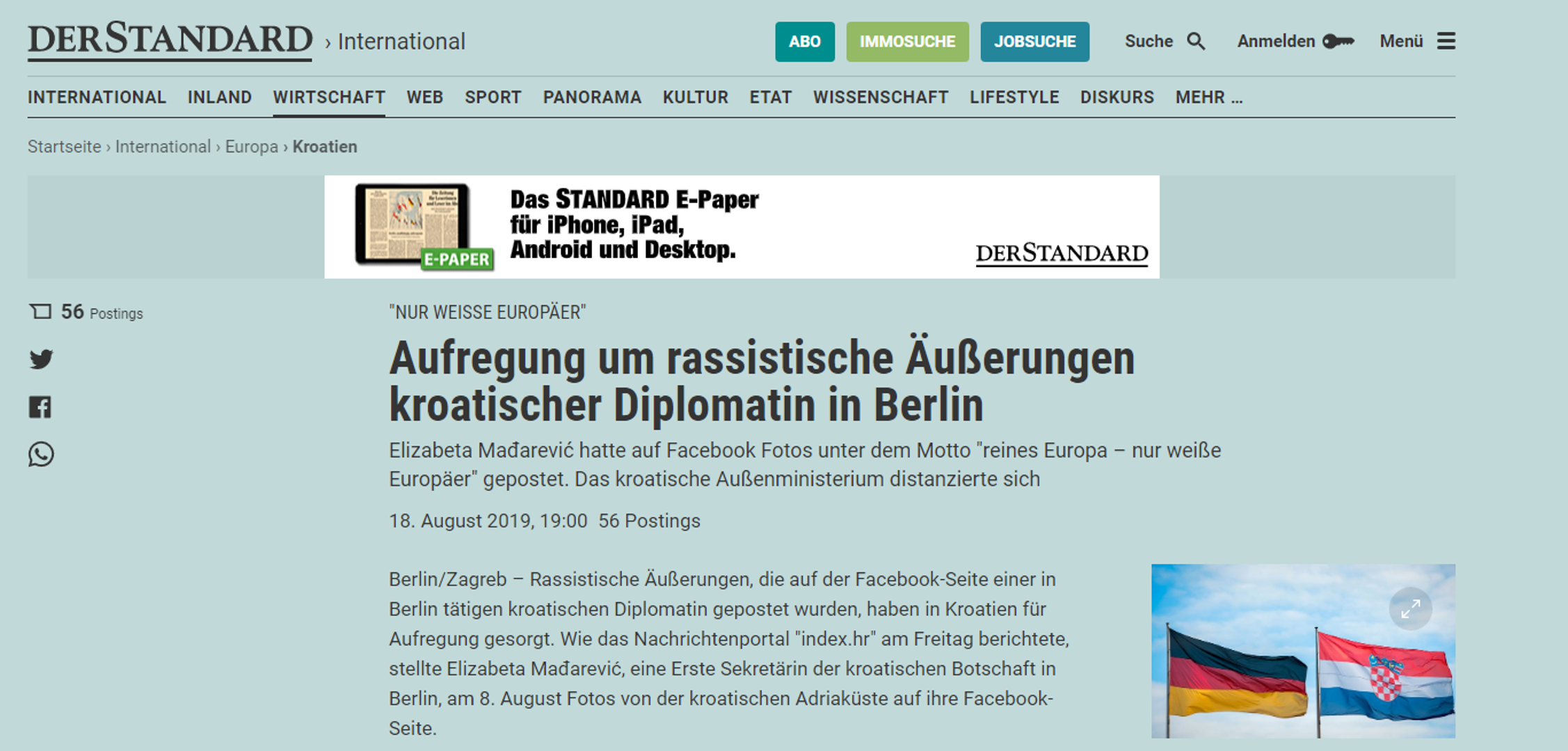Open the hamburger Menü icon

click(x=1446, y=41)
